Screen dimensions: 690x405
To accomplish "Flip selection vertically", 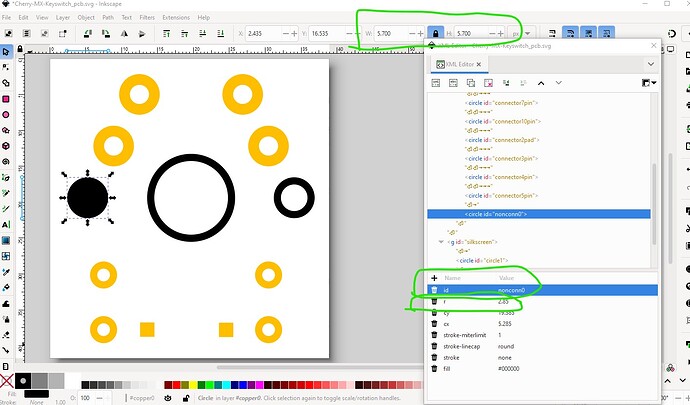I will coord(142,33).
